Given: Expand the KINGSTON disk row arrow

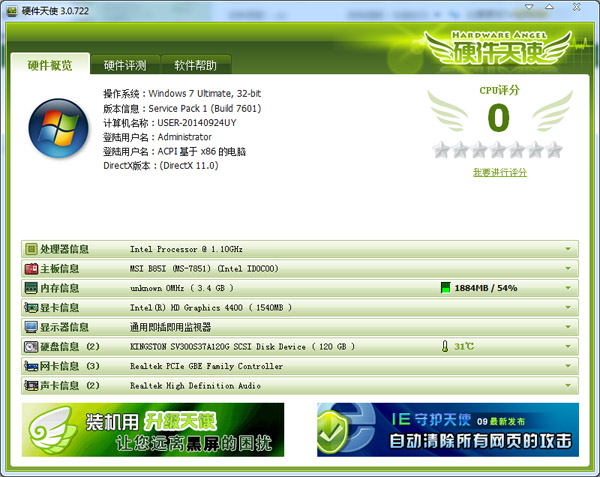Looking at the screenshot, I should (568, 347).
